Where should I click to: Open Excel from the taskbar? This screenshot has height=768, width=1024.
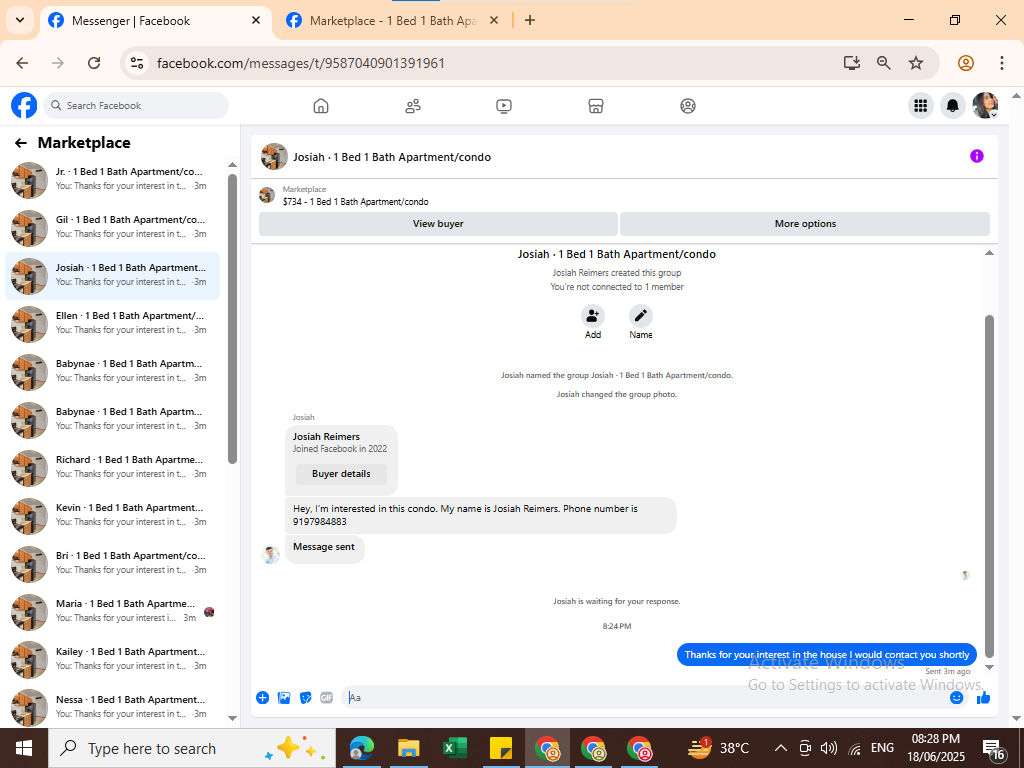(455, 748)
